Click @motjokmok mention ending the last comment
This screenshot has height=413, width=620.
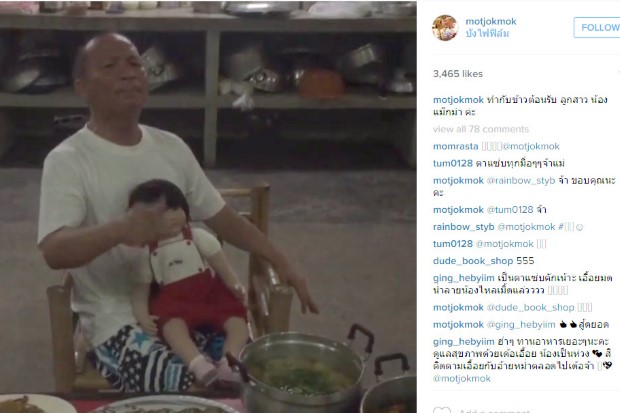(x=461, y=379)
